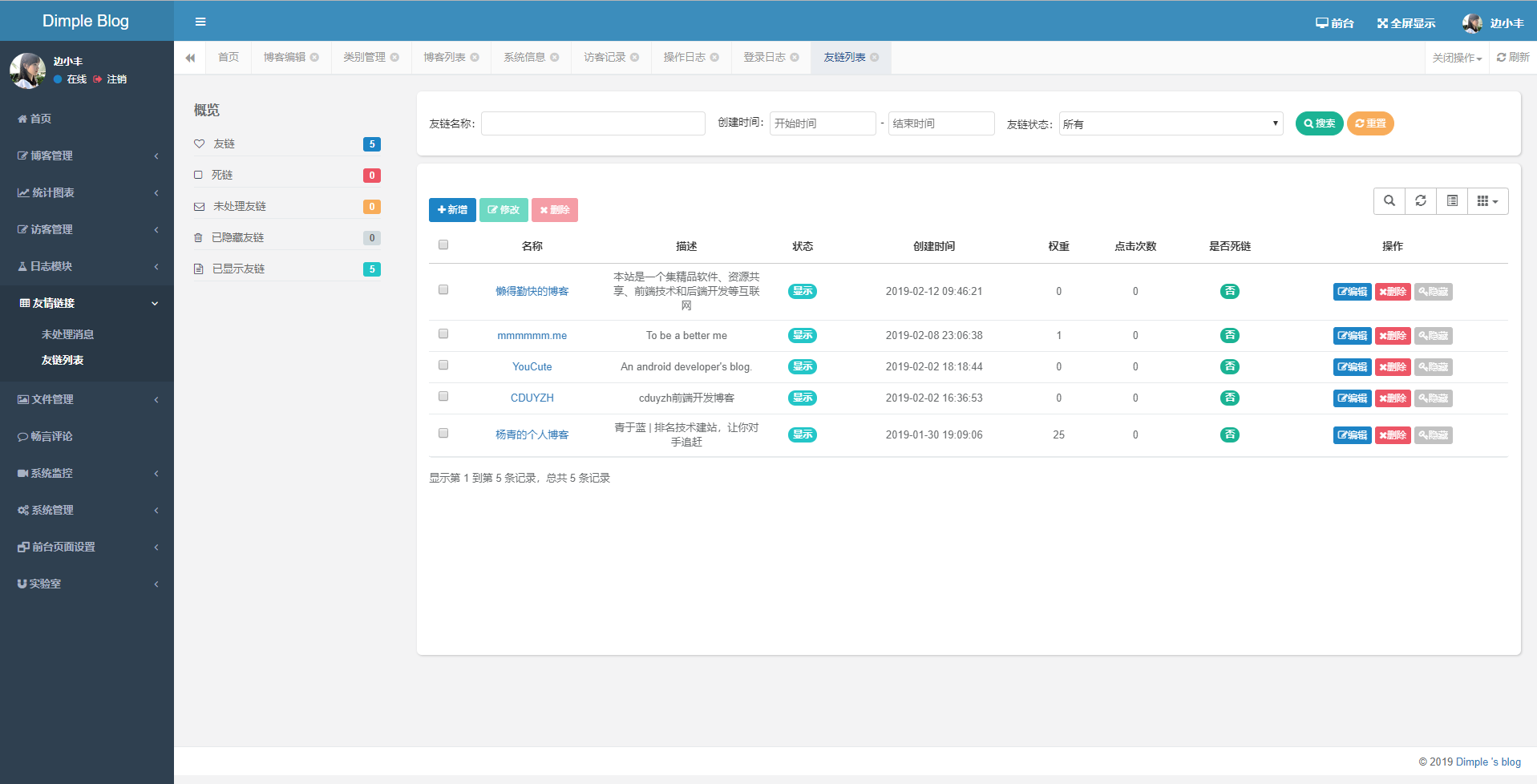Close the 登录日志 tab with its x icon
The image size is (1537, 784).
(x=795, y=58)
